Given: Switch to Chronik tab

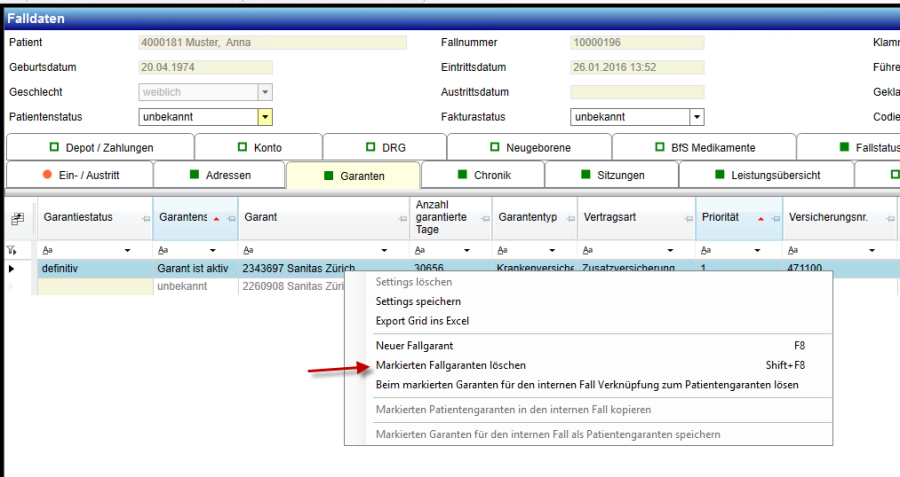Looking at the screenshot, I should (x=483, y=175).
